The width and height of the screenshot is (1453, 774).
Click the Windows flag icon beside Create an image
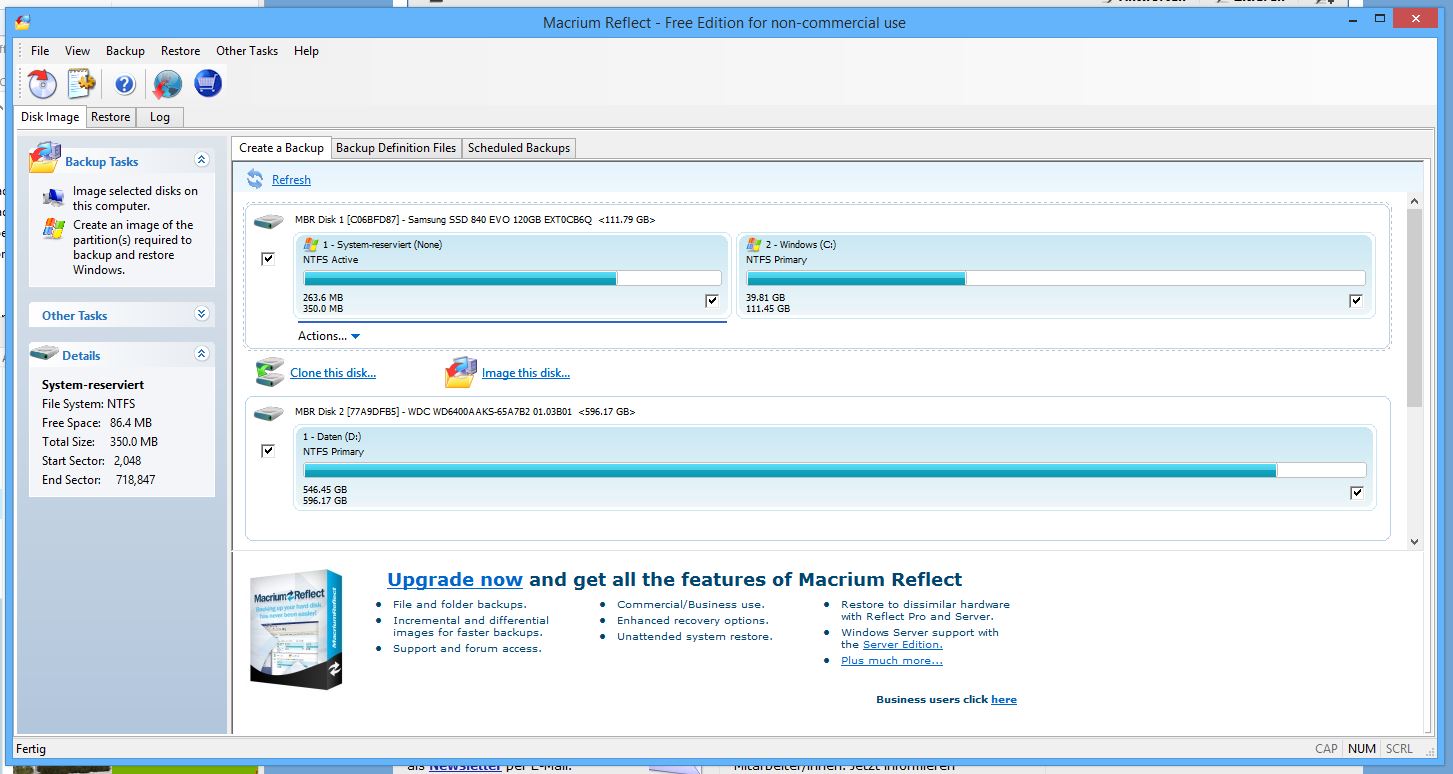point(53,229)
